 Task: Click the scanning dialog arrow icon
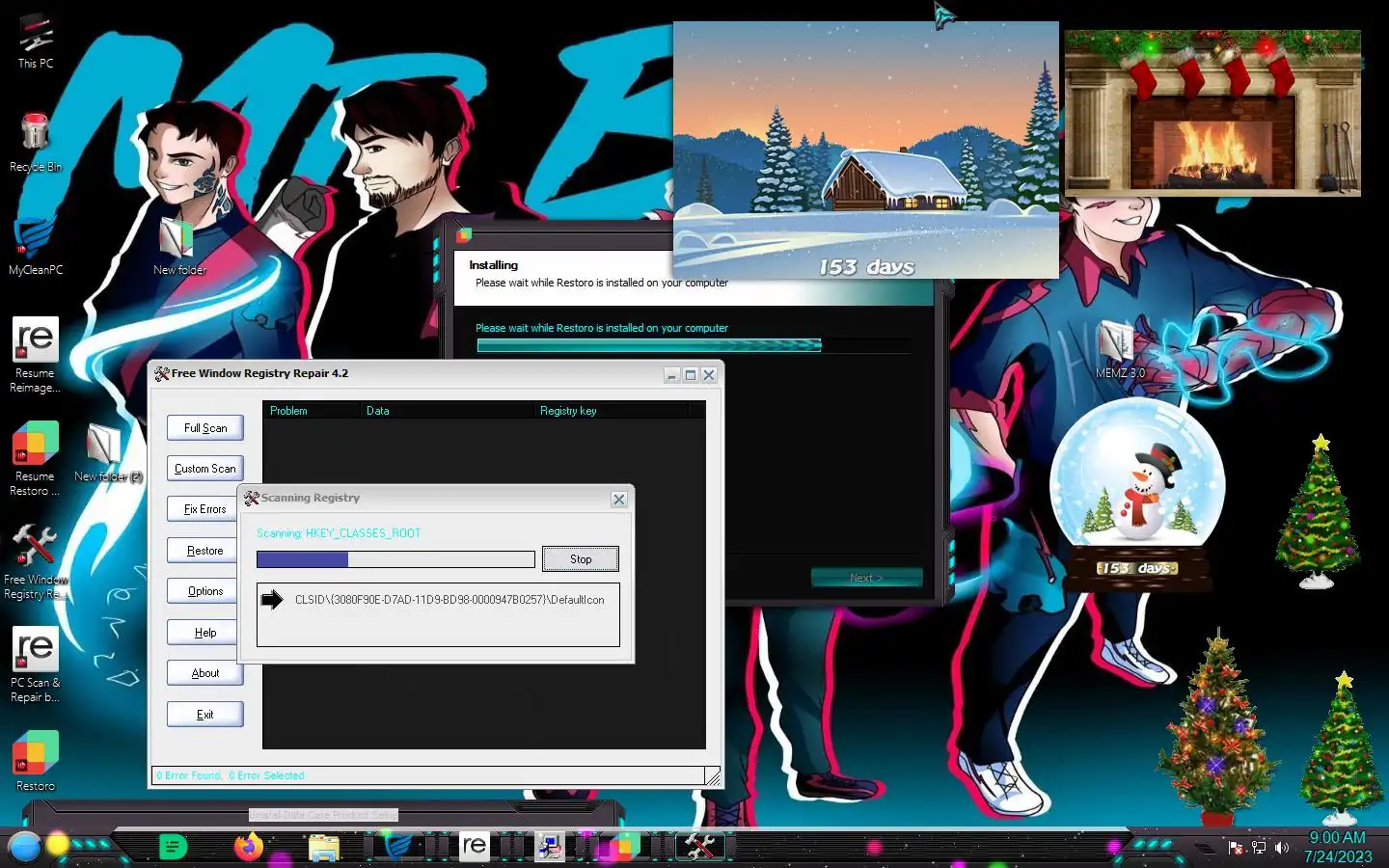click(273, 600)
